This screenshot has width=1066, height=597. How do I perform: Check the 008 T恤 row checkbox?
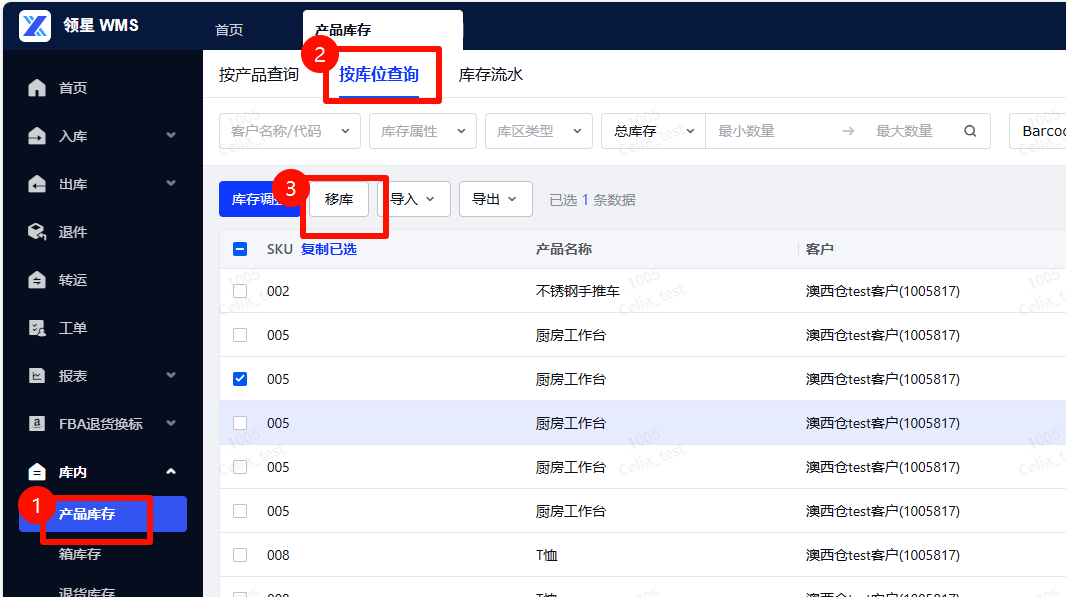coord(240,555)
